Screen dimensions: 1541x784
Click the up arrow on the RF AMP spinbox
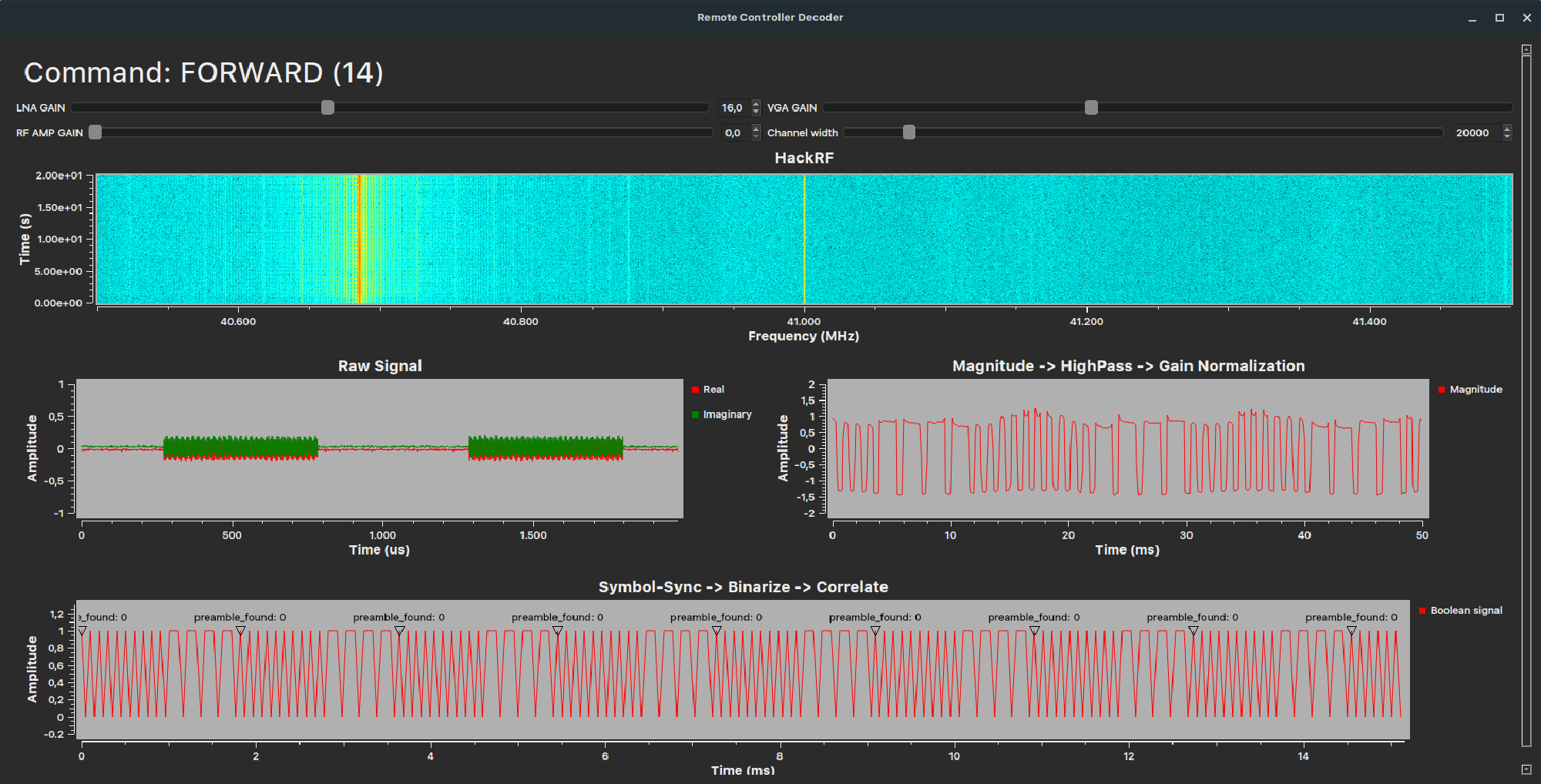click(x=754, y=129)
